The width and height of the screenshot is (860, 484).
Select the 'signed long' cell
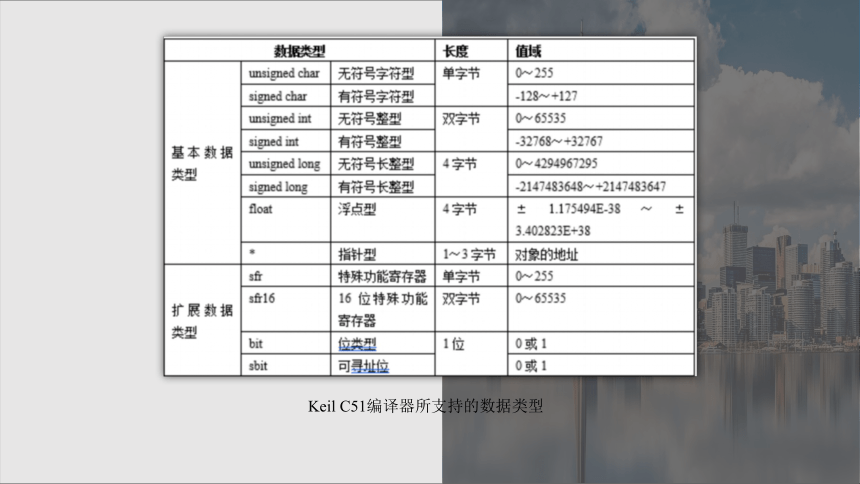pyautogui.click(x=286, y=187)
